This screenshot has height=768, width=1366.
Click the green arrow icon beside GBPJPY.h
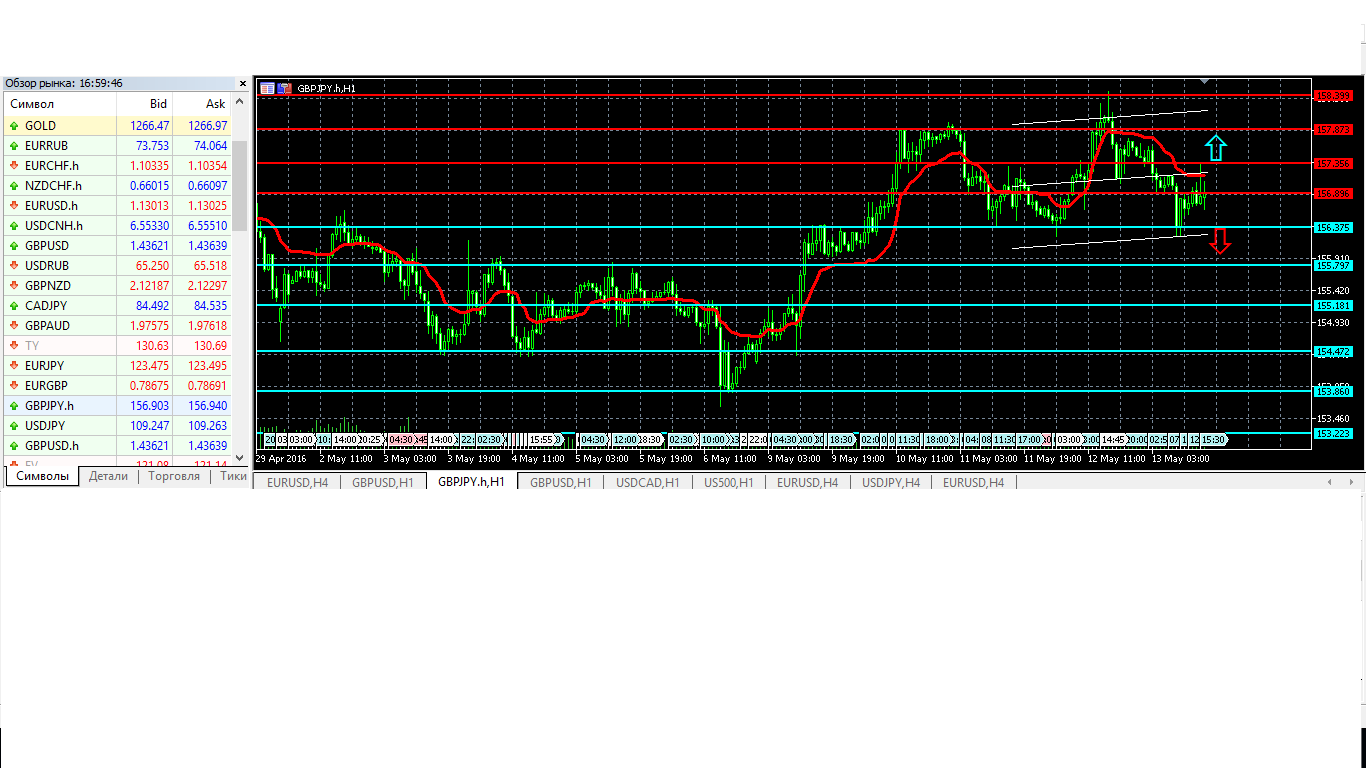tap(14, 406)
